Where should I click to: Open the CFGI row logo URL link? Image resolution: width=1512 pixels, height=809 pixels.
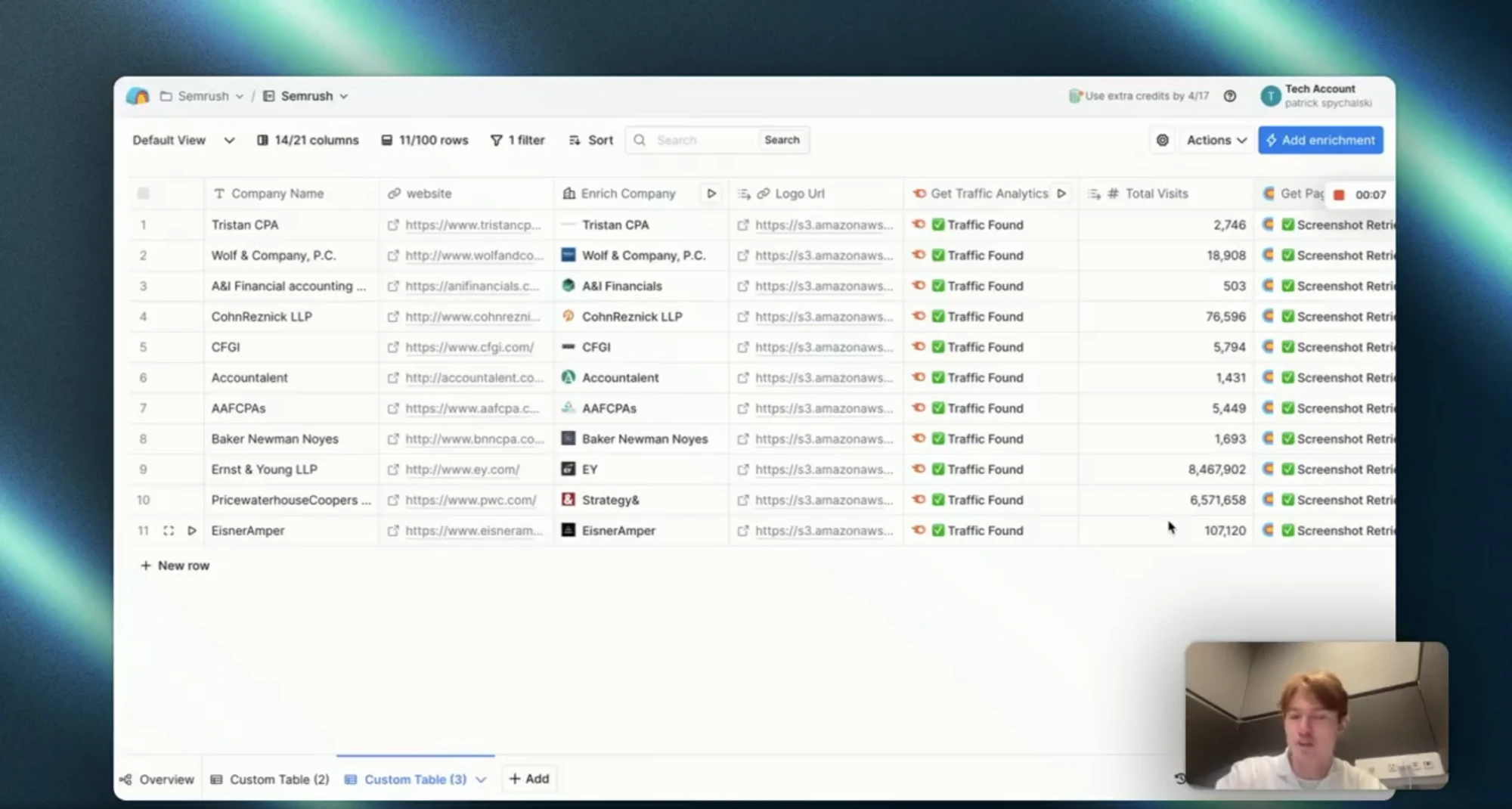click(x=824, y=348)
